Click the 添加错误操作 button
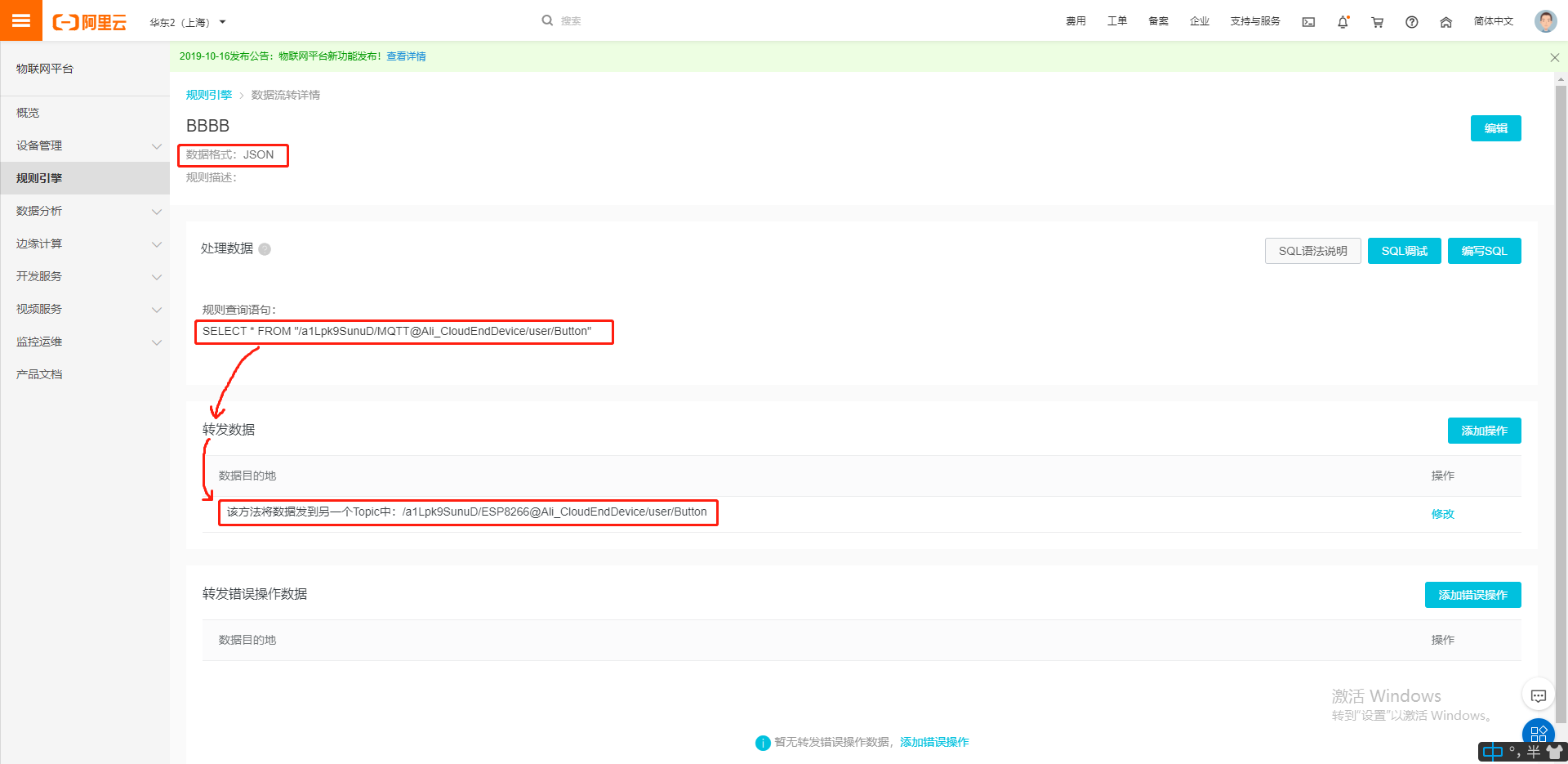 coord(1472,595)
